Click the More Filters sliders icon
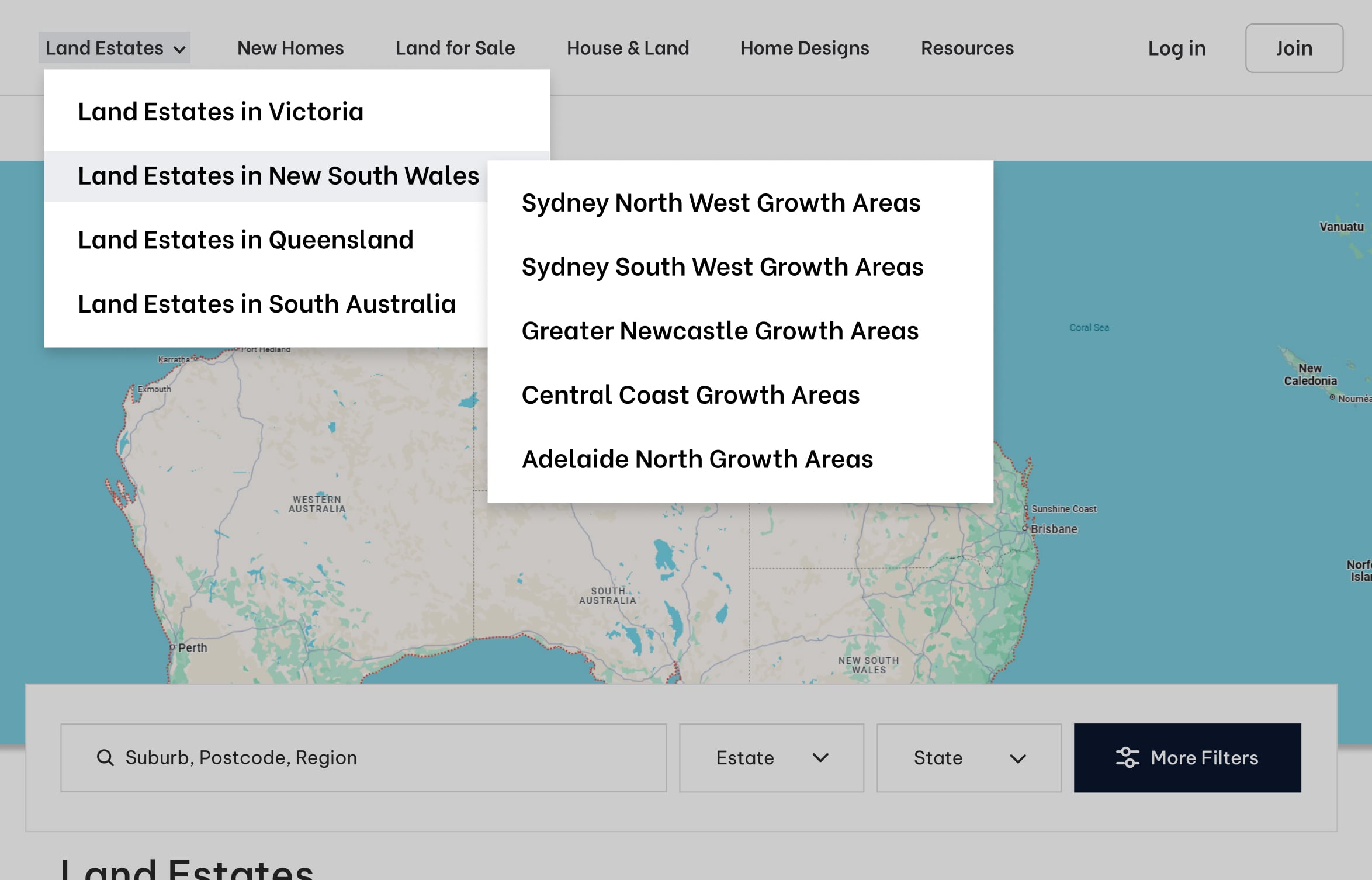 tap(1127, 757)
